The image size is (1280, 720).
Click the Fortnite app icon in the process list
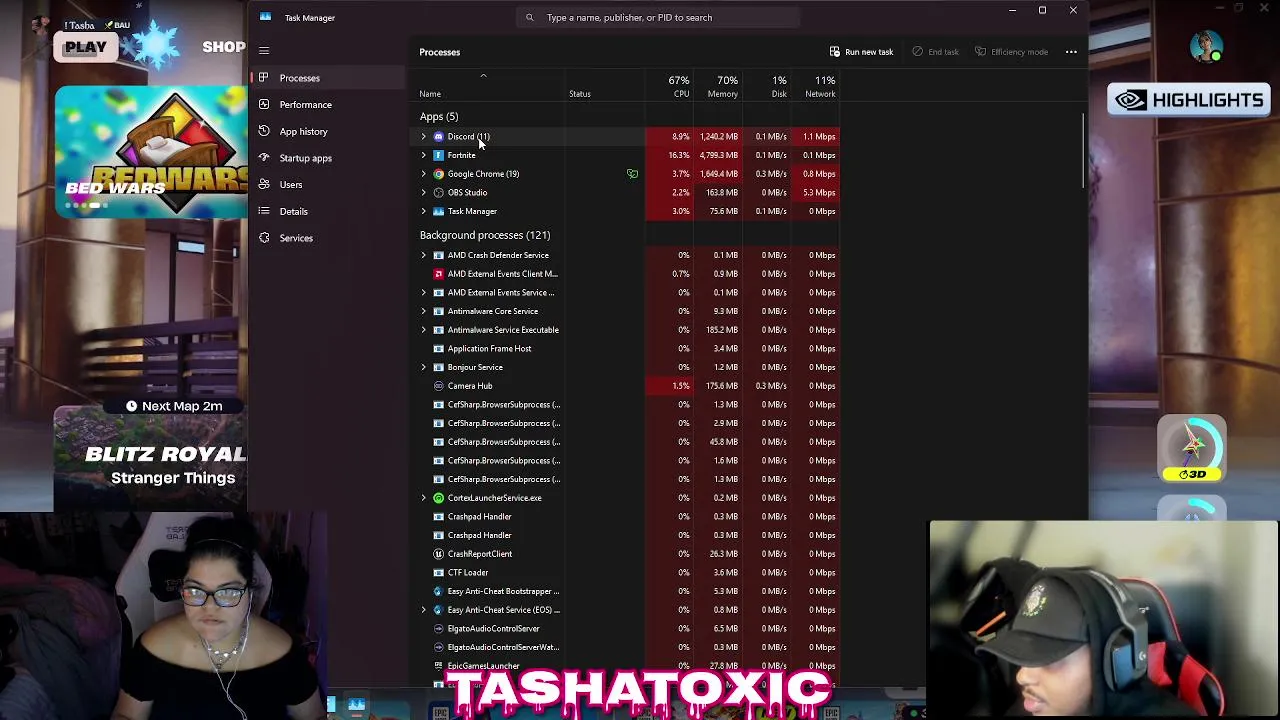(438, 155)
